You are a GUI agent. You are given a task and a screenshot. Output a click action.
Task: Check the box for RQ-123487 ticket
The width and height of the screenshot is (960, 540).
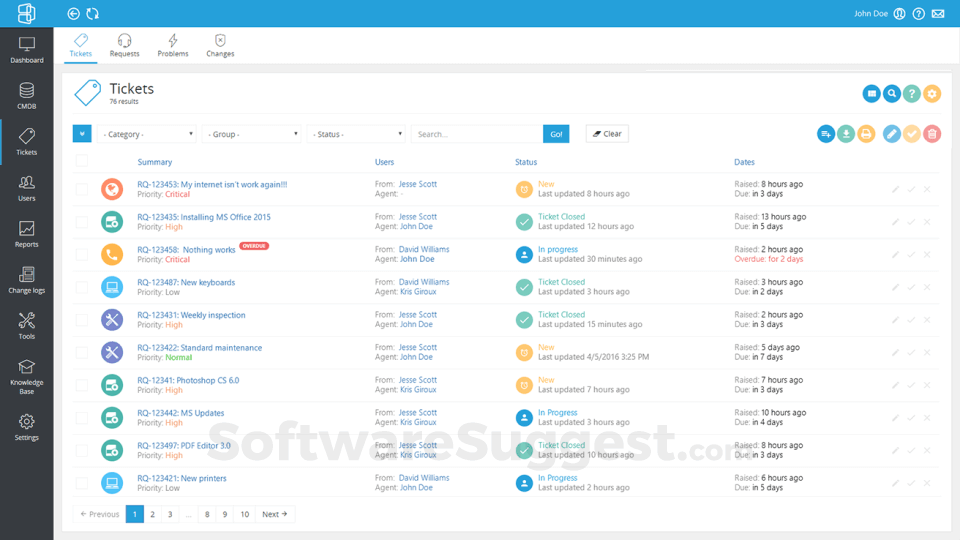(81, 287)
